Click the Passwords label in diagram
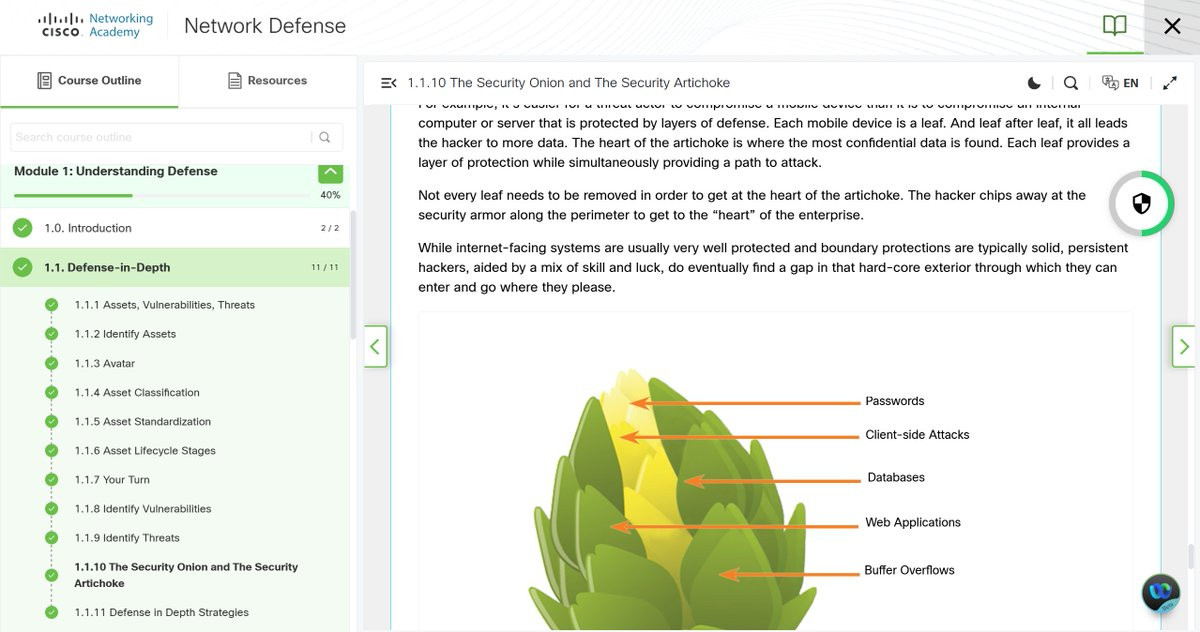The image size is (1200, 632). [895, 401]
